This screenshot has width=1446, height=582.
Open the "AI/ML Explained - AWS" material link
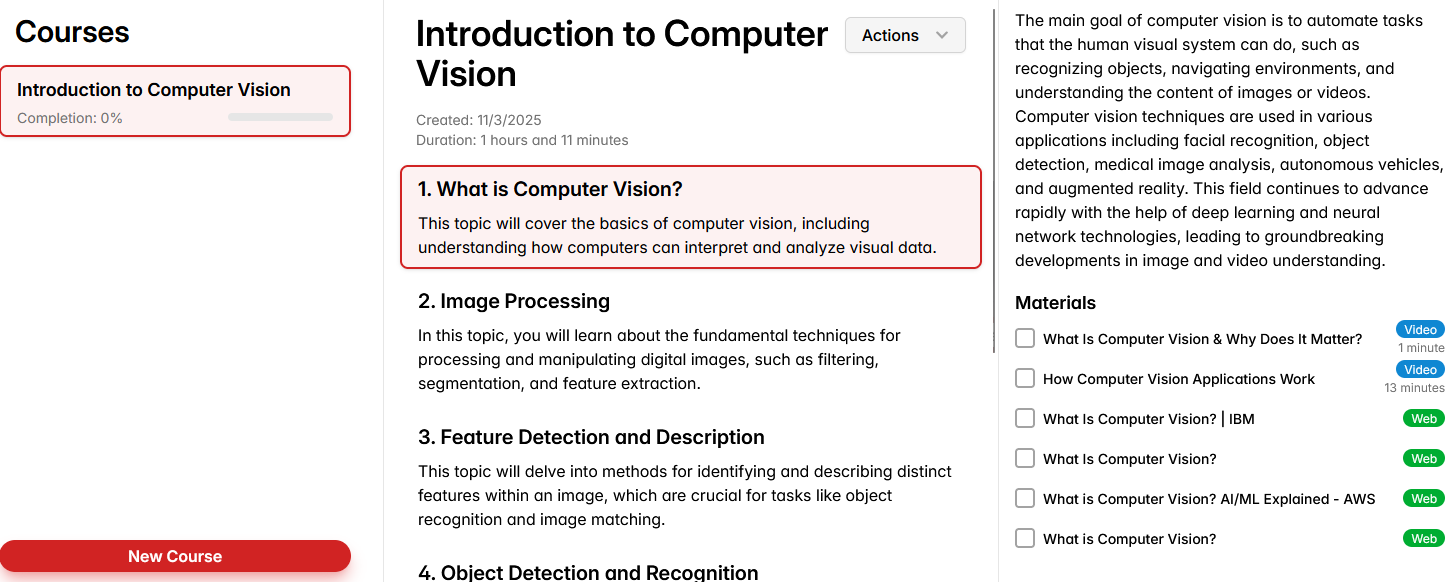pyautogui.click(x=1208, y=499)
